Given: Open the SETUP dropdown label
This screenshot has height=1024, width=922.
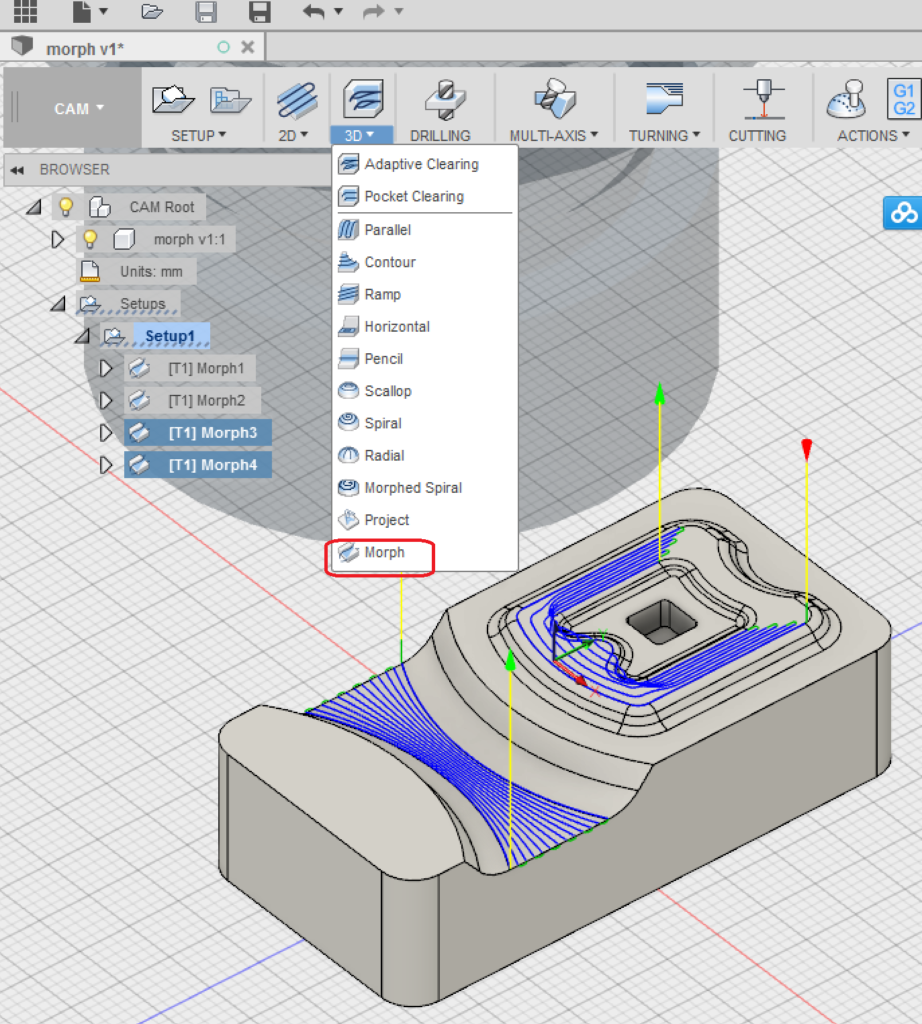Looking at the screenshot, I should [x=199, y=135].
